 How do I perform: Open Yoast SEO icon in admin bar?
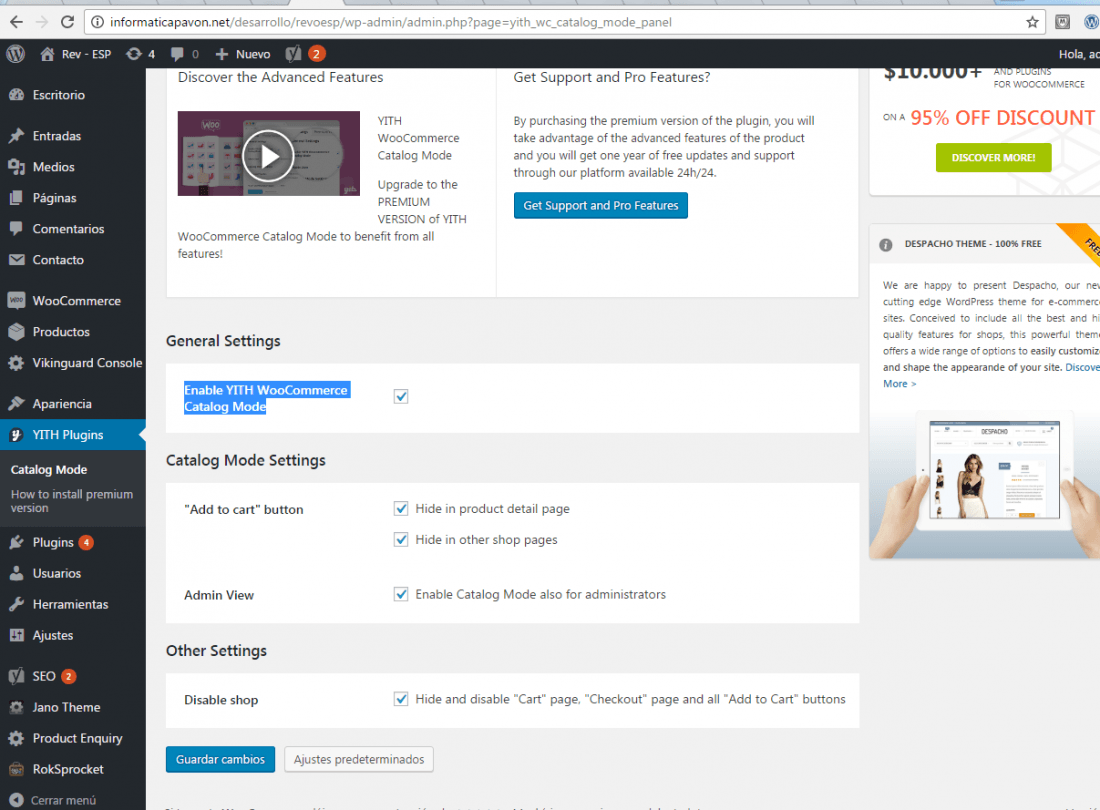tap(293, 54)
